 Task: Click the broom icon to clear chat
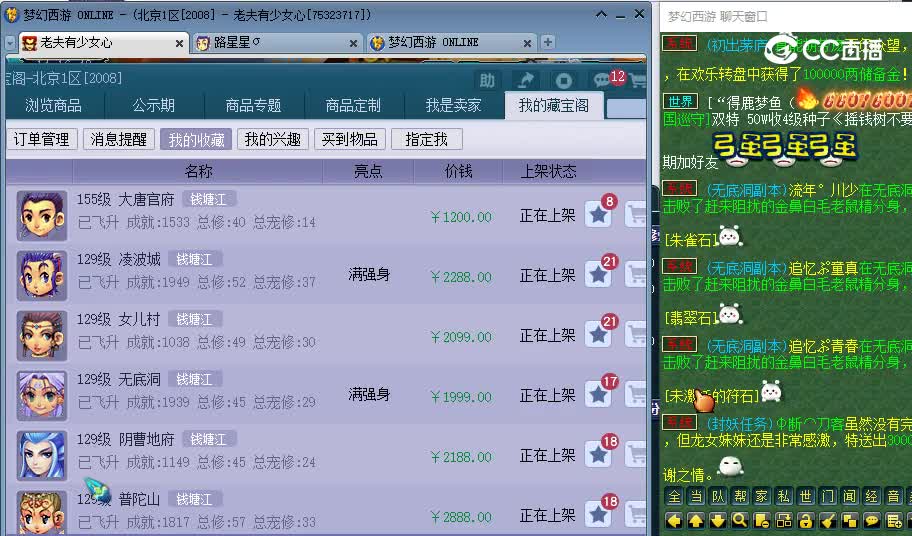point(828,520)
